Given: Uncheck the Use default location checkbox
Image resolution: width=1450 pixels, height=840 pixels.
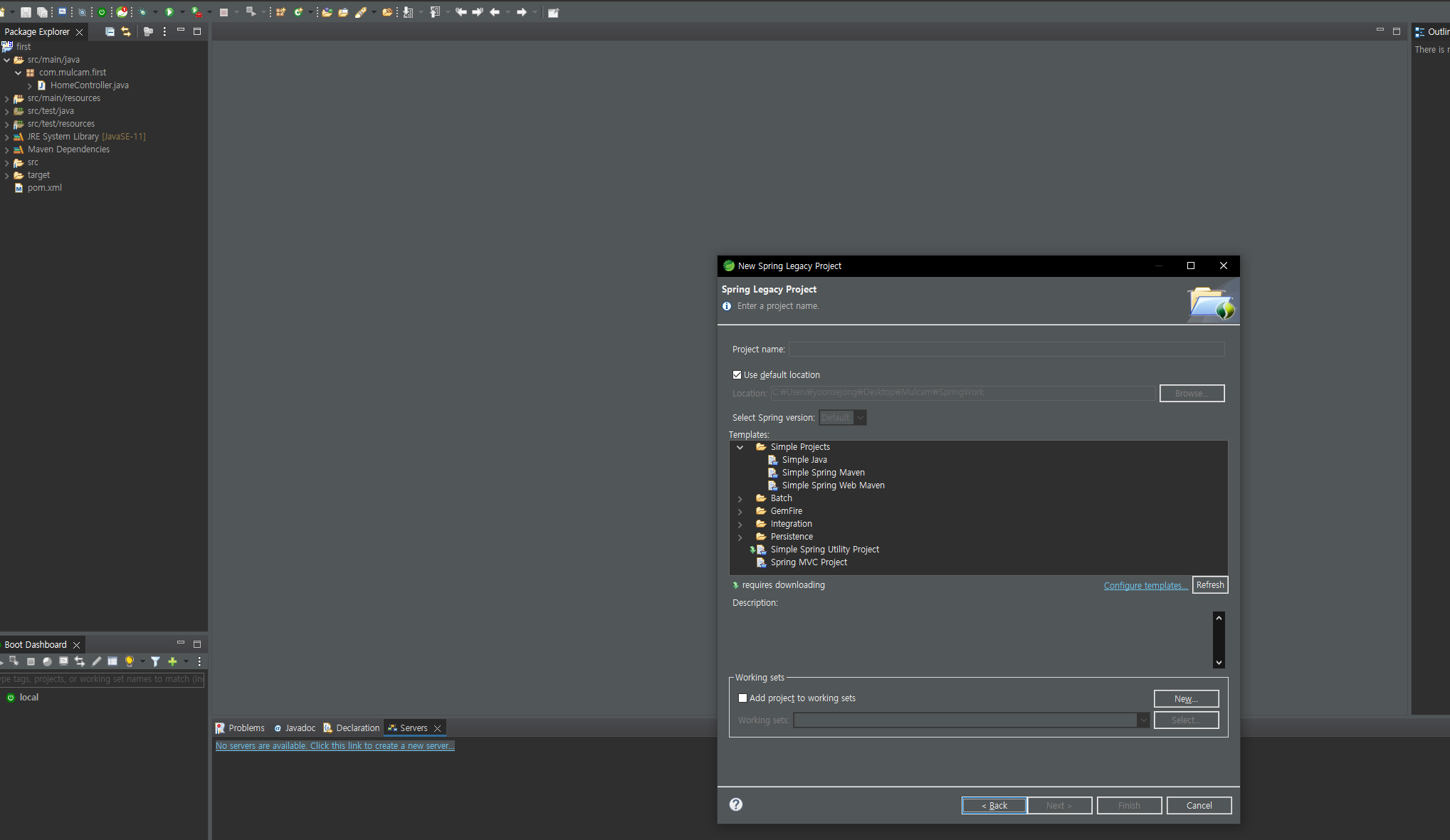Looking at the screenshot, I should click(737, 374).
